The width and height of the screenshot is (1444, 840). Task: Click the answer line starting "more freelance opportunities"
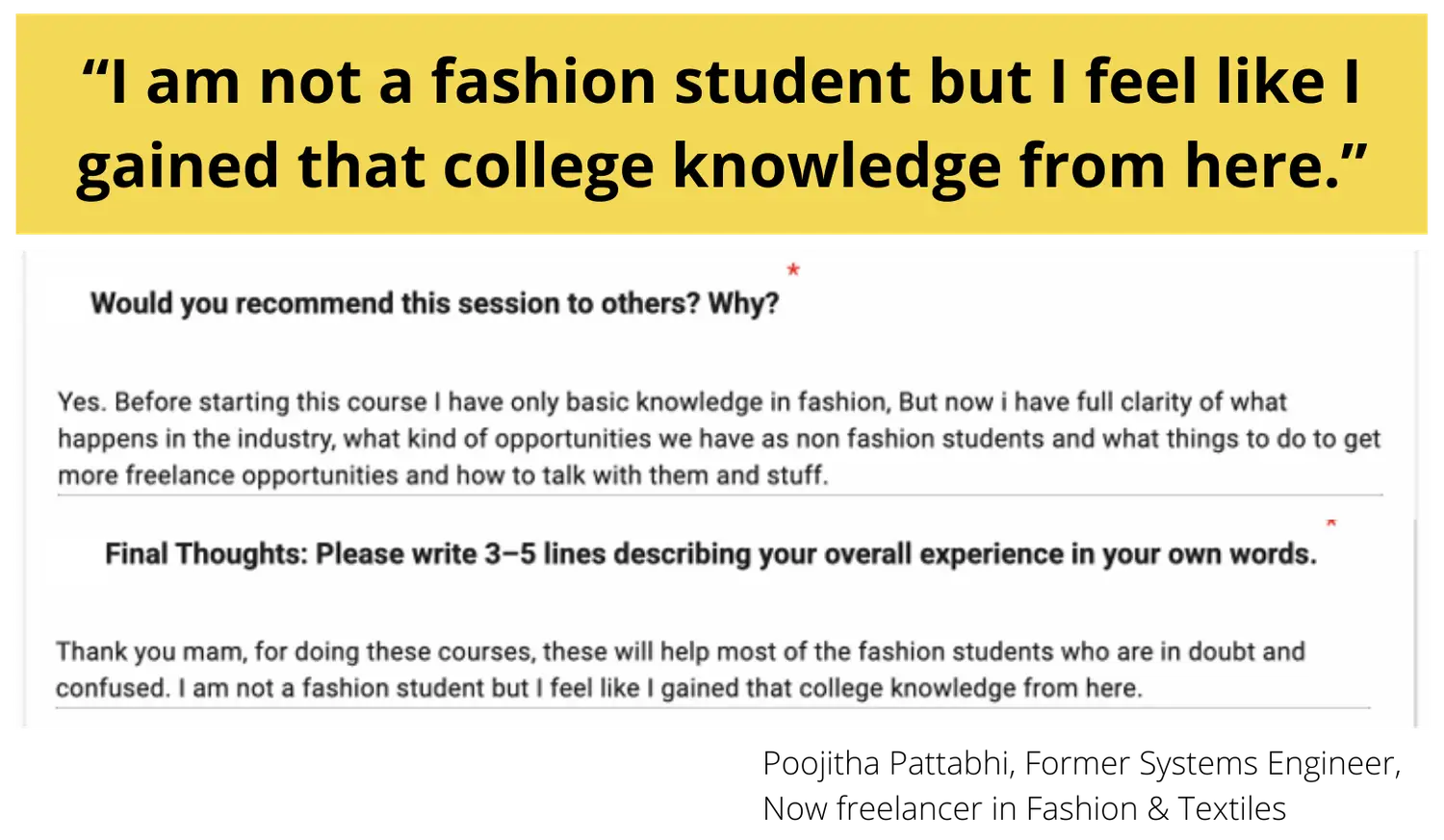443,475
